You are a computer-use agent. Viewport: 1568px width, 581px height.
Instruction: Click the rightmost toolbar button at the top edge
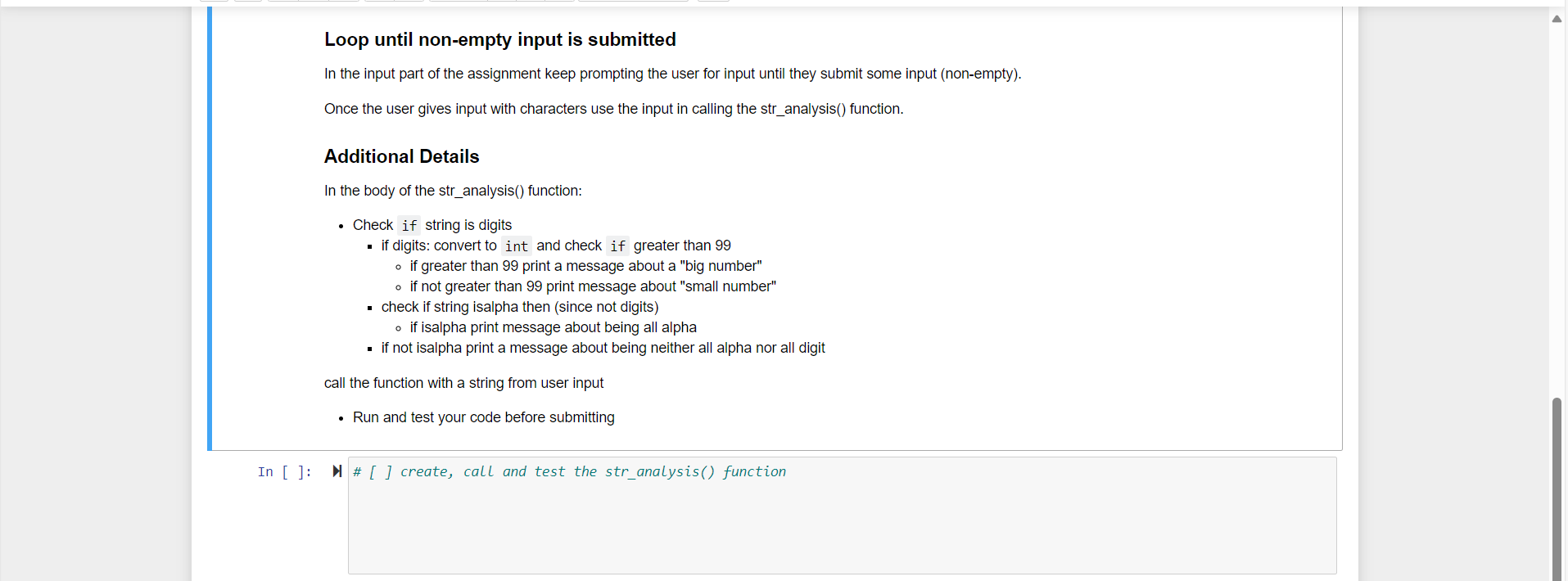(x=712, y=2)
